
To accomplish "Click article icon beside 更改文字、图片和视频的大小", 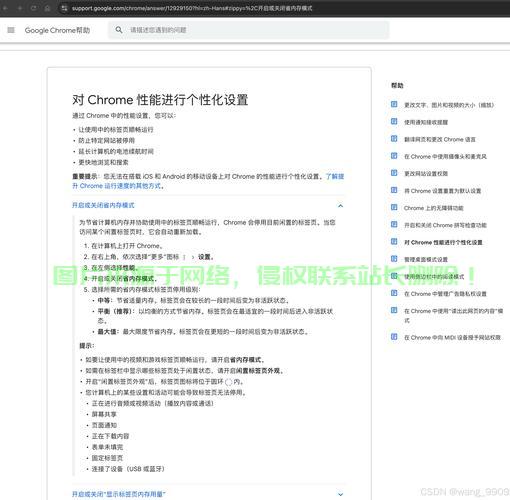I will (394, 104).
